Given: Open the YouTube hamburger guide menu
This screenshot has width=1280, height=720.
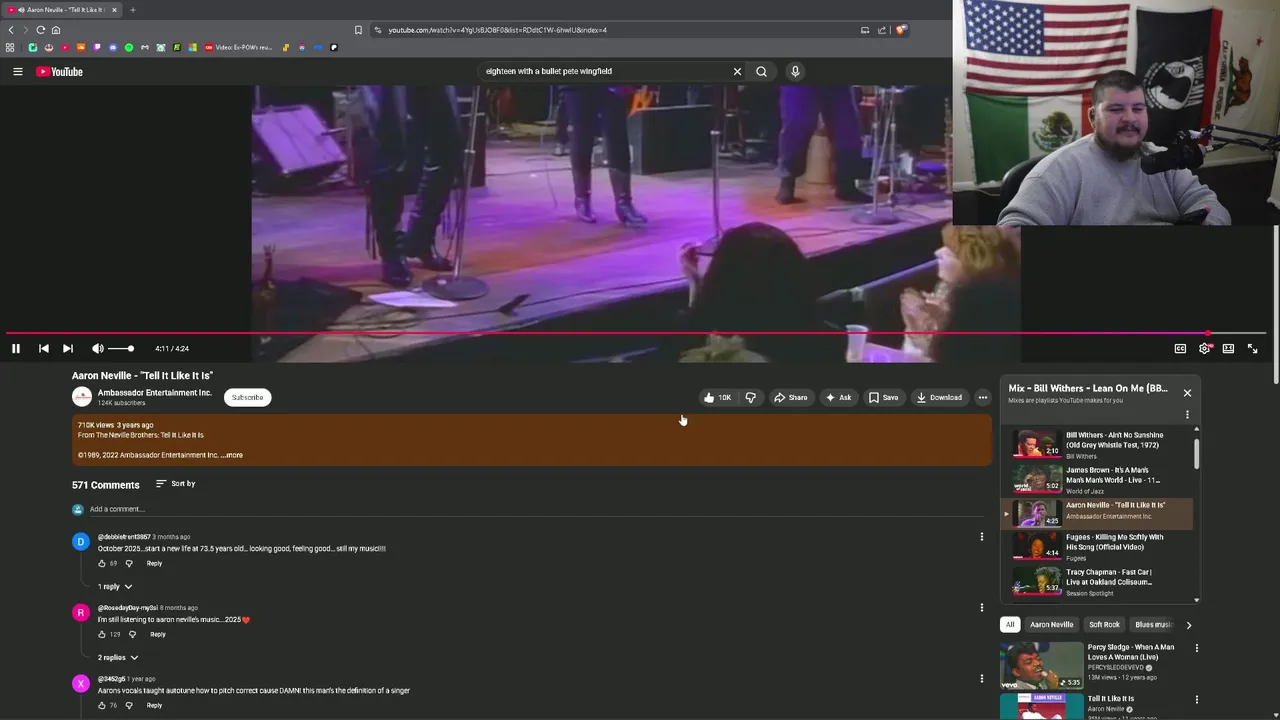Looking at the screenshot, I should click(17, 71).
